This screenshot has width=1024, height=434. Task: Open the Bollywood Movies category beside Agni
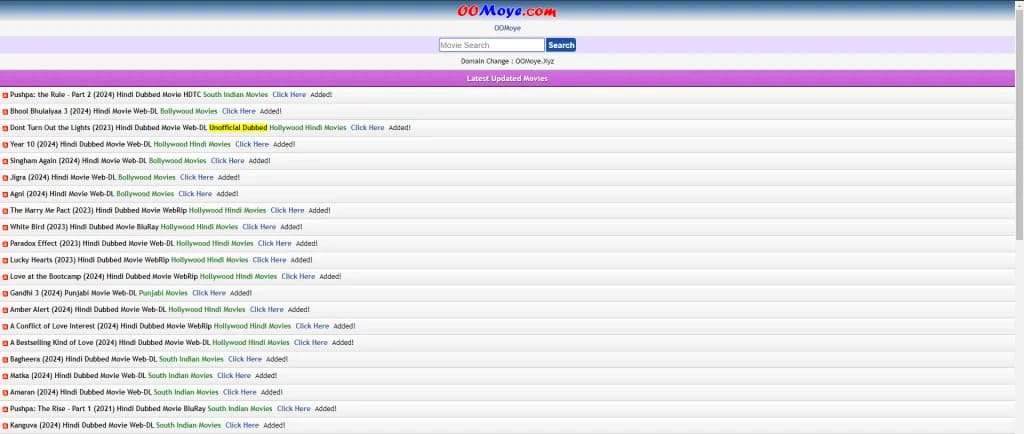[x=144, y=194]
